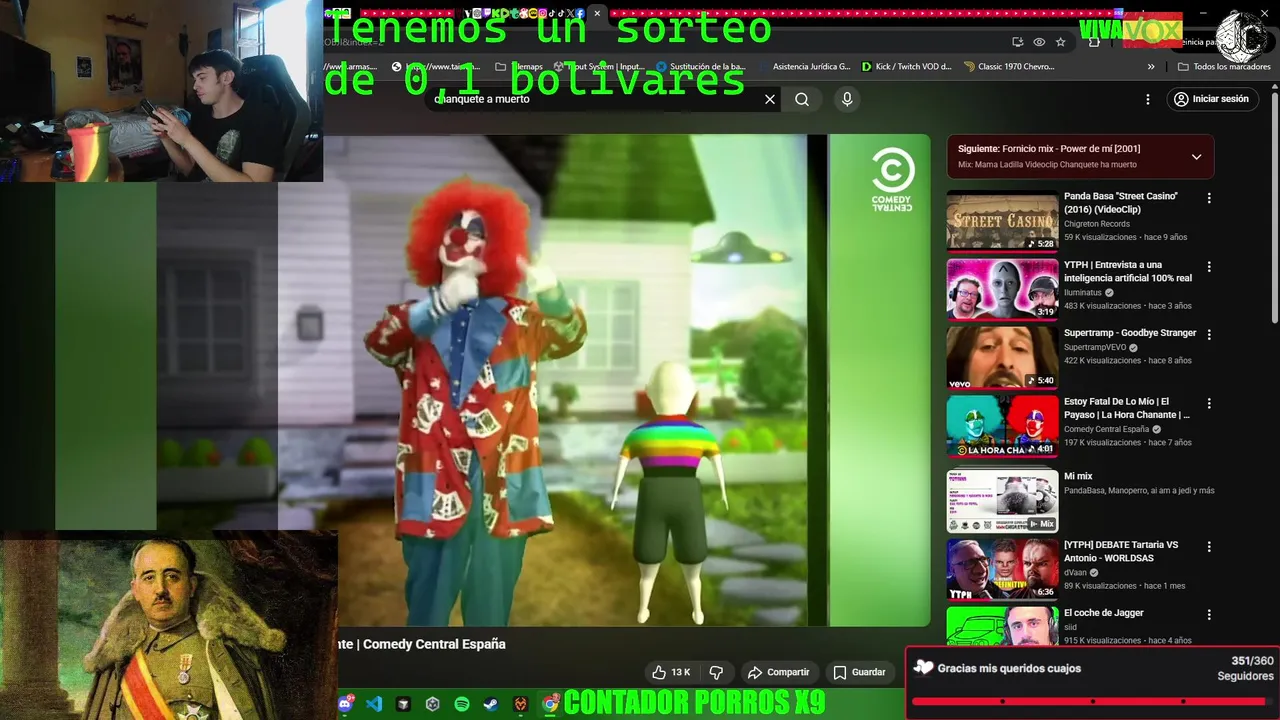Screen dimensions: 1280x720
Task: Click the YouTube search magnifier button
Action: [x=802, y=99]
